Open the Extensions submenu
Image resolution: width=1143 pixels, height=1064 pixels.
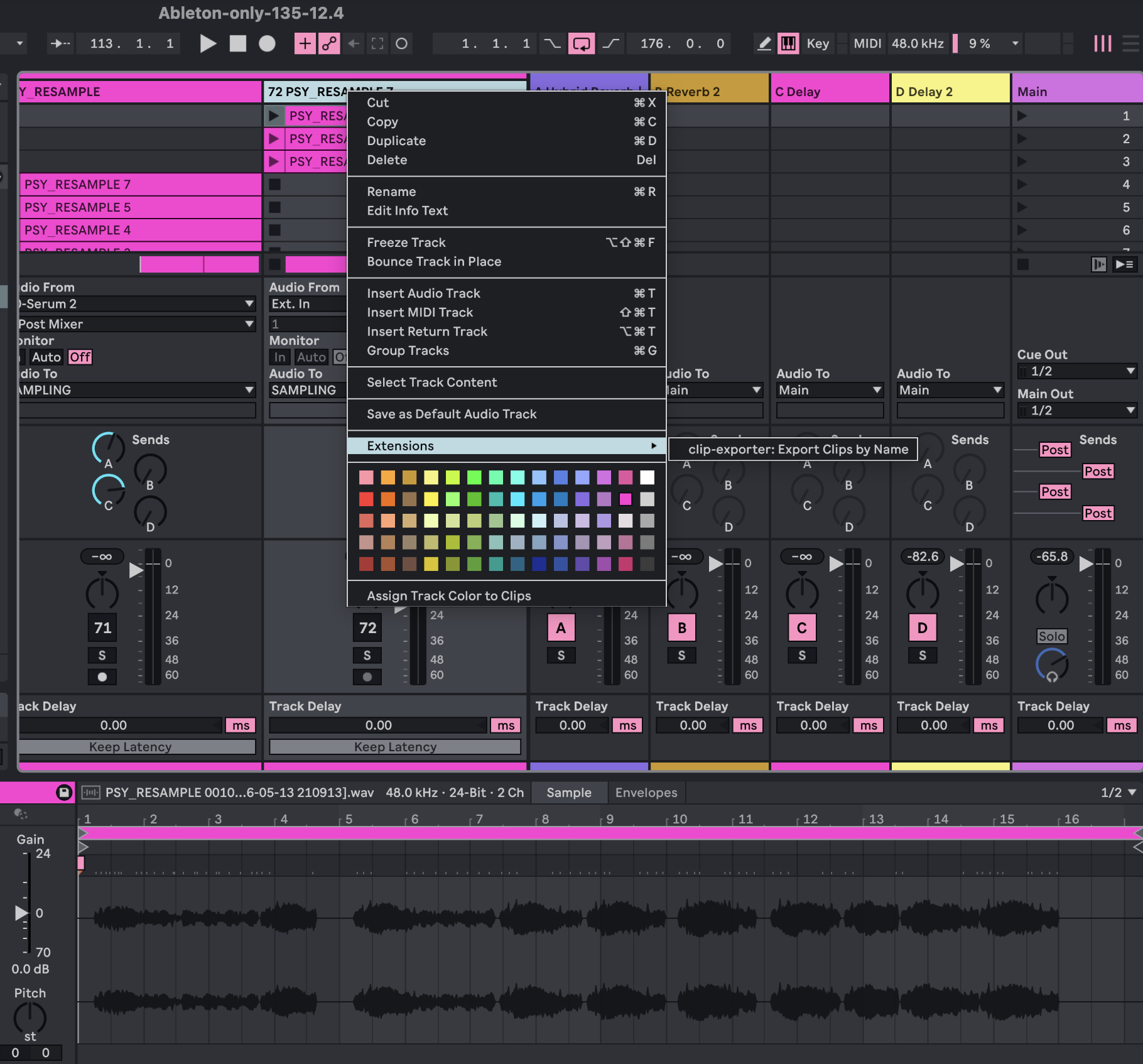click(507, 446)
